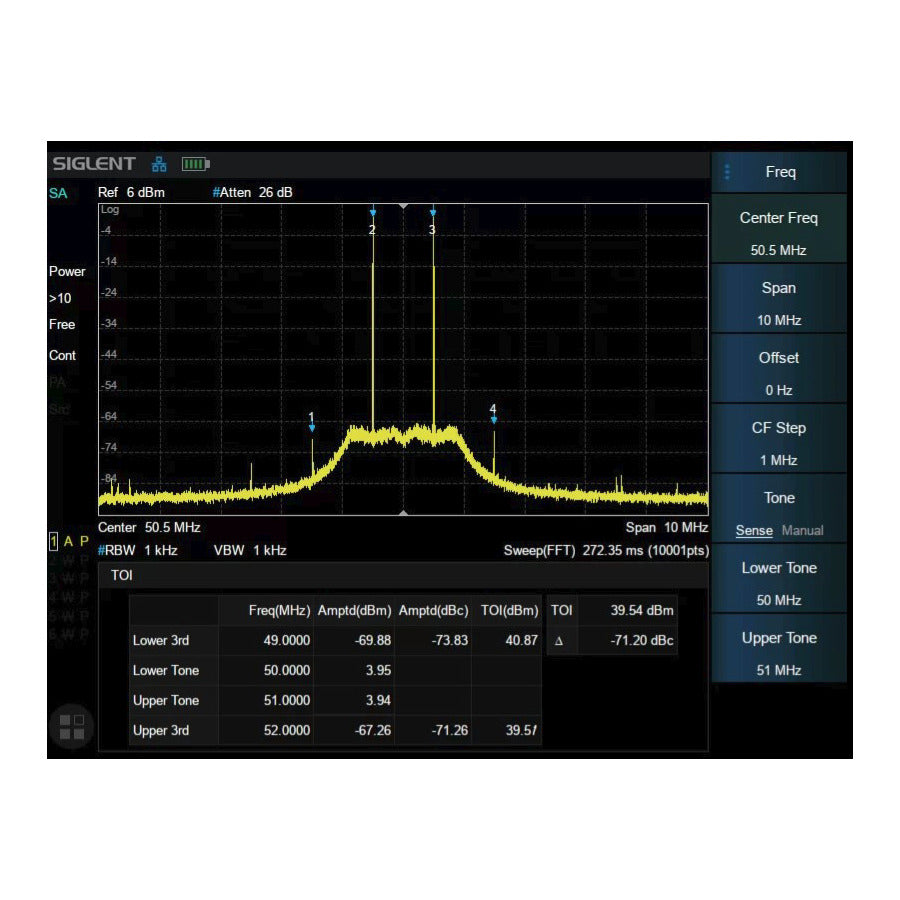Open the home grid menu icon
Screen dimensions: 900x900
tap(72, 726)
